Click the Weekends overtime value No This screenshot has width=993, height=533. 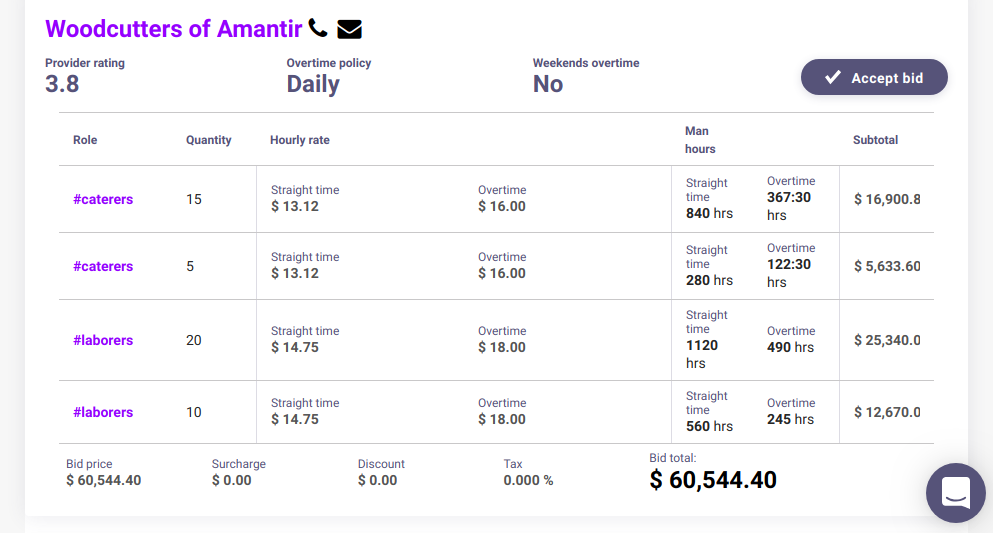point(548,84)
